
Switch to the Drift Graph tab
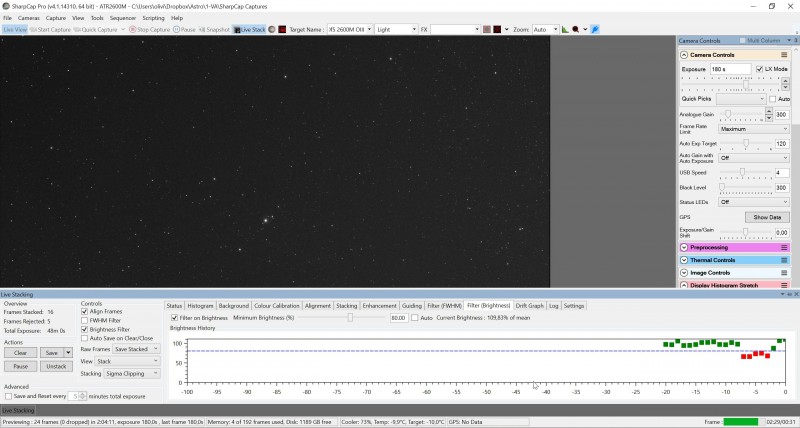pos(530,306)
